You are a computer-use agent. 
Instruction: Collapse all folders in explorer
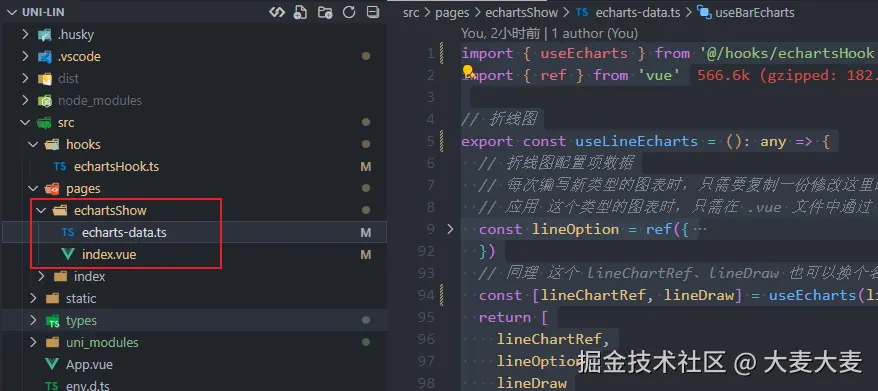click(x=372, y=12)
